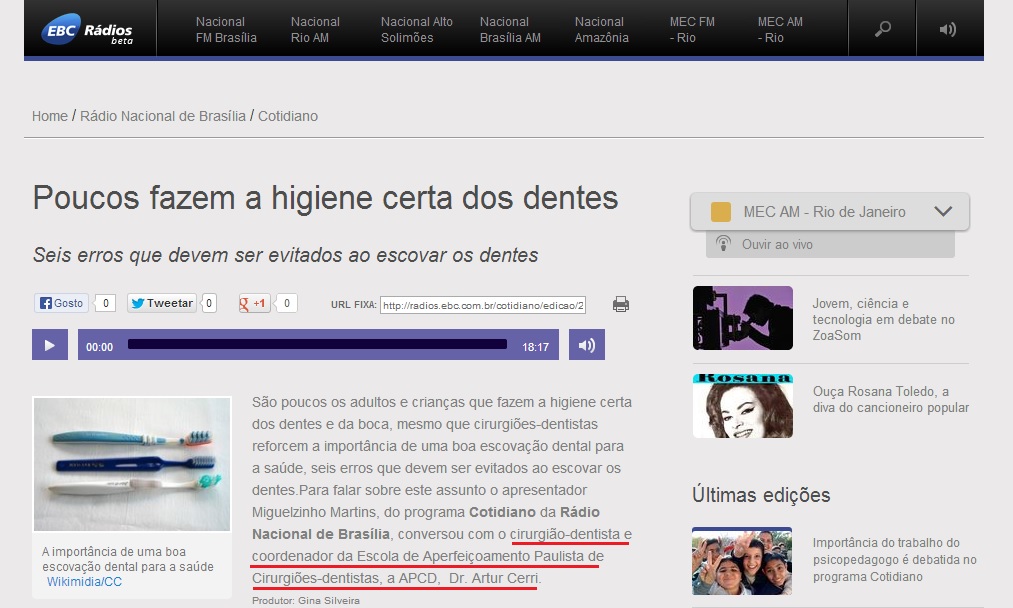Click the EBC Rádios logo
This screenshot has height=608, width=1013.
click(87, 30)
